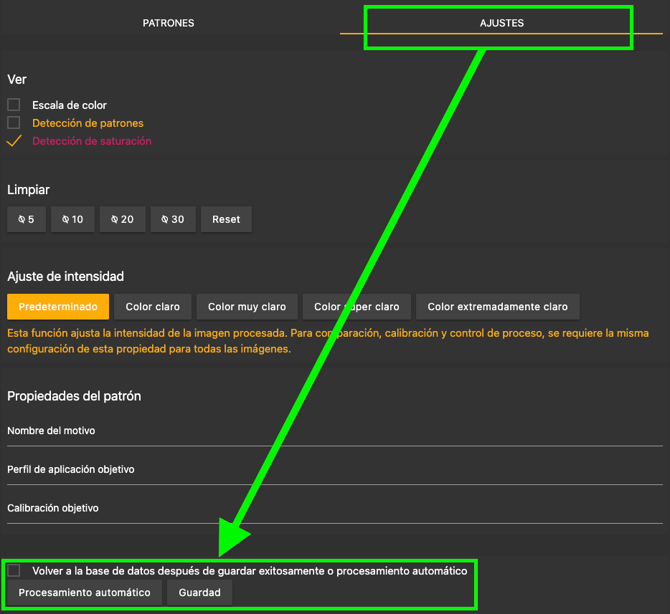Uncheck Detección de saturación
Screen dimensions: 670x614
pyautogui.click(x=14, y=141)
